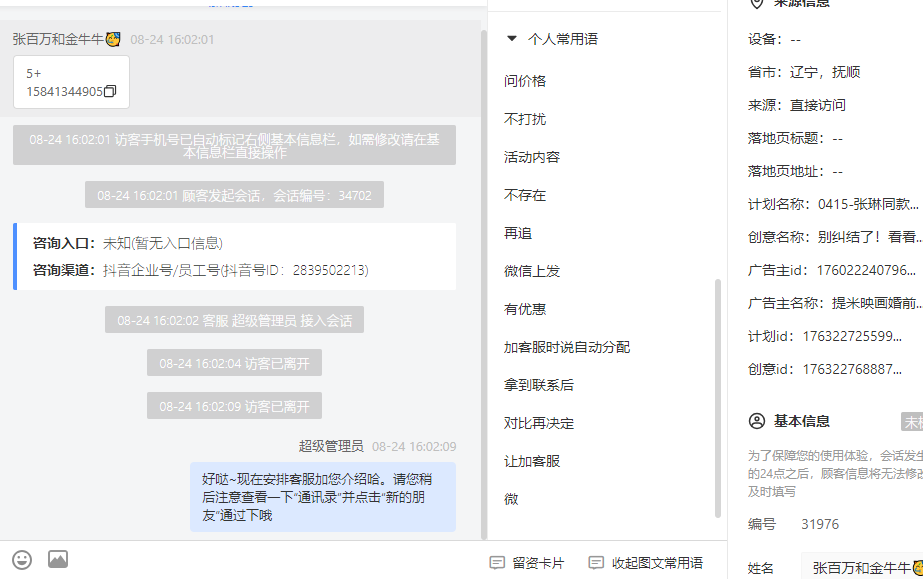
Task: Select quick phrase 加客服时说自动分配
Action: click(x=566, y=348)
